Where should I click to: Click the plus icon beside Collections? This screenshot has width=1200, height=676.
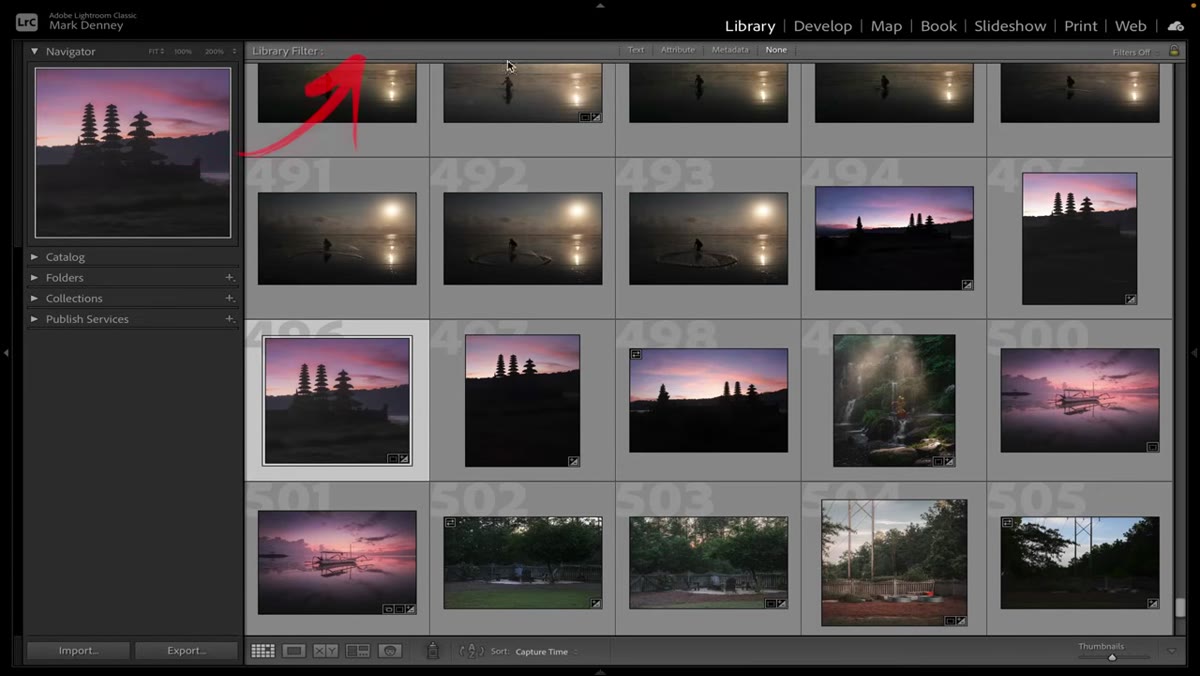(229, 298)
